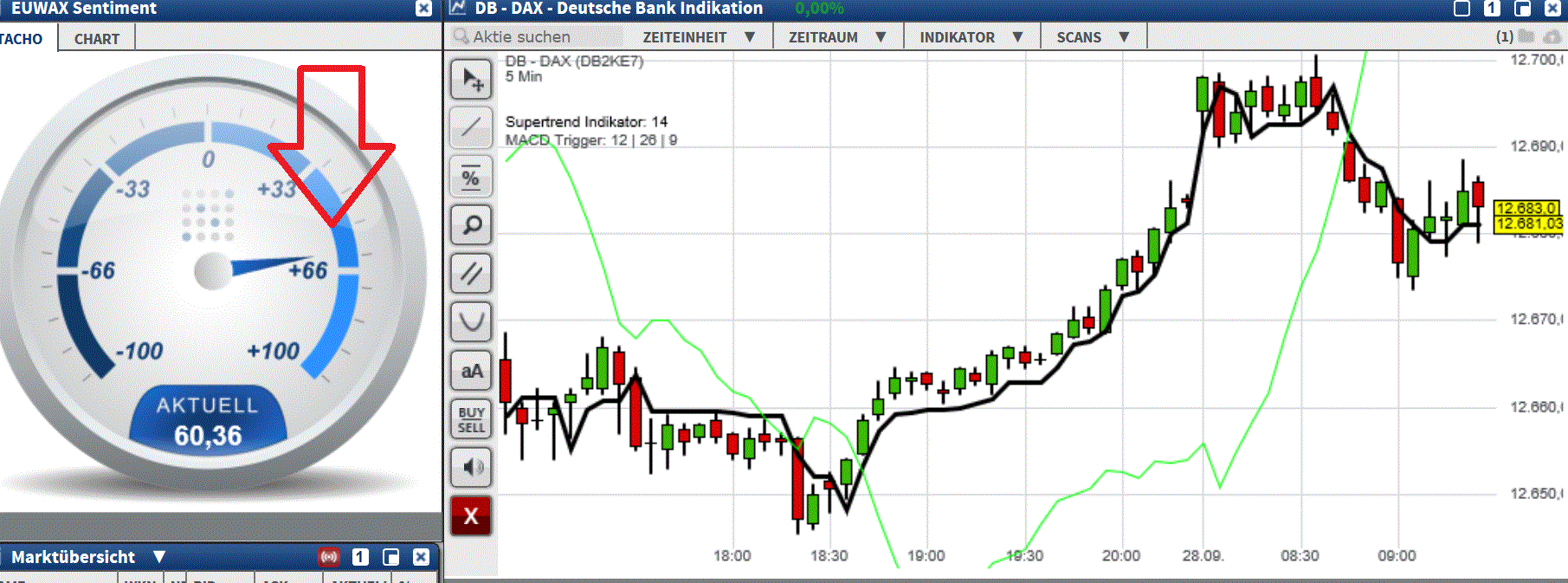This screenshot has width=1568, height=583.
Task: Click the greyed cloud icon in chart toolbar
Action: tap(1552, 36)
